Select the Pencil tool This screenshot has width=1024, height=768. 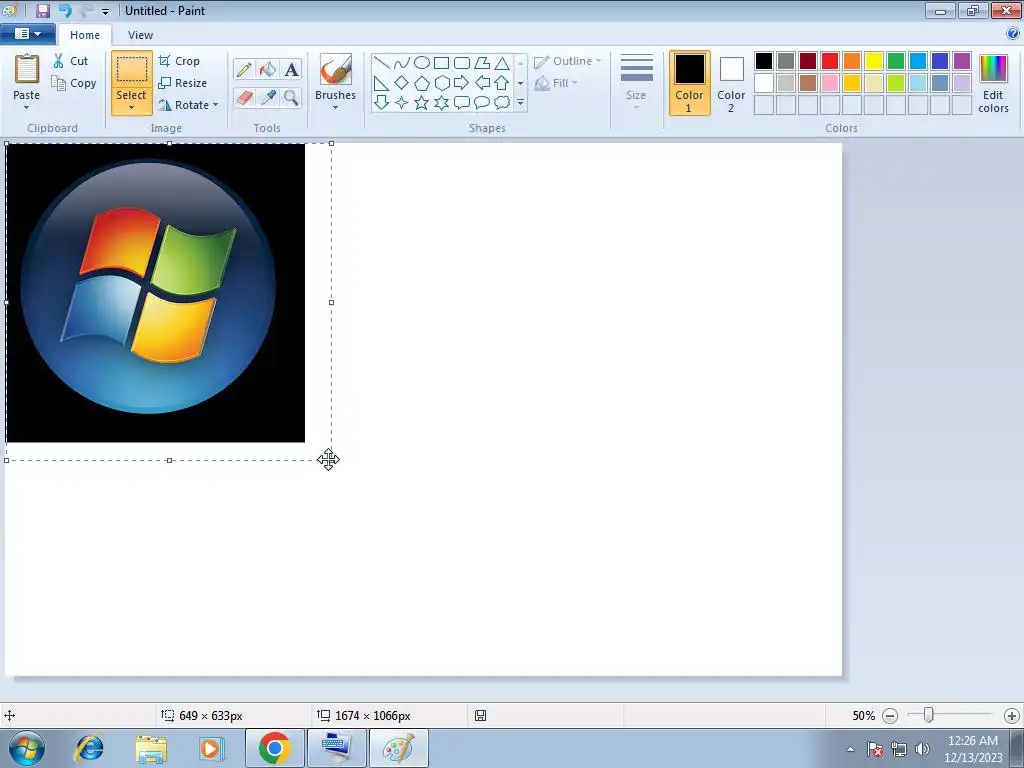(244, 70)
